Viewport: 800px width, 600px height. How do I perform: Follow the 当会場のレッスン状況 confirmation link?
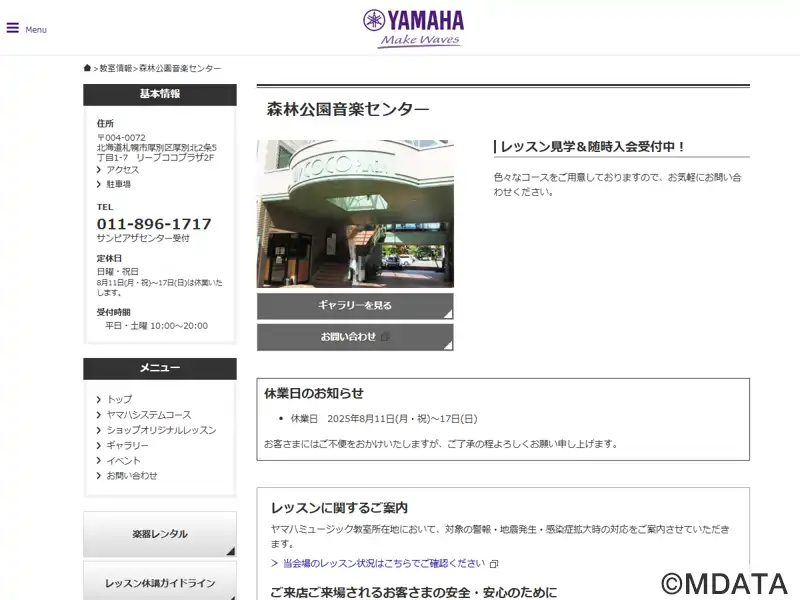(x=384, y=563)
